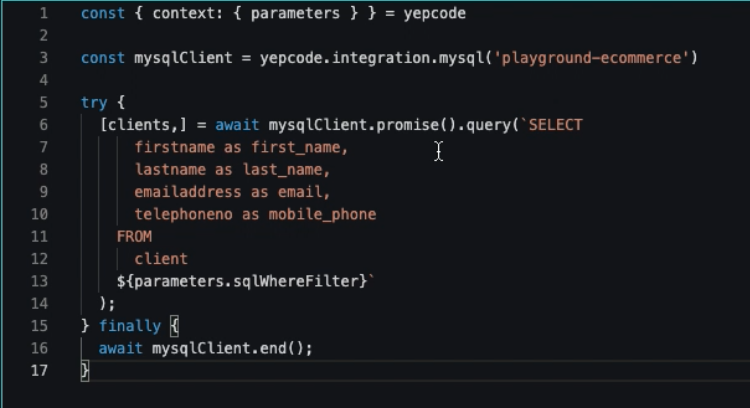Select line number 17 in gutter
This screenshot has height=408, width=750.
coord(39,370)
